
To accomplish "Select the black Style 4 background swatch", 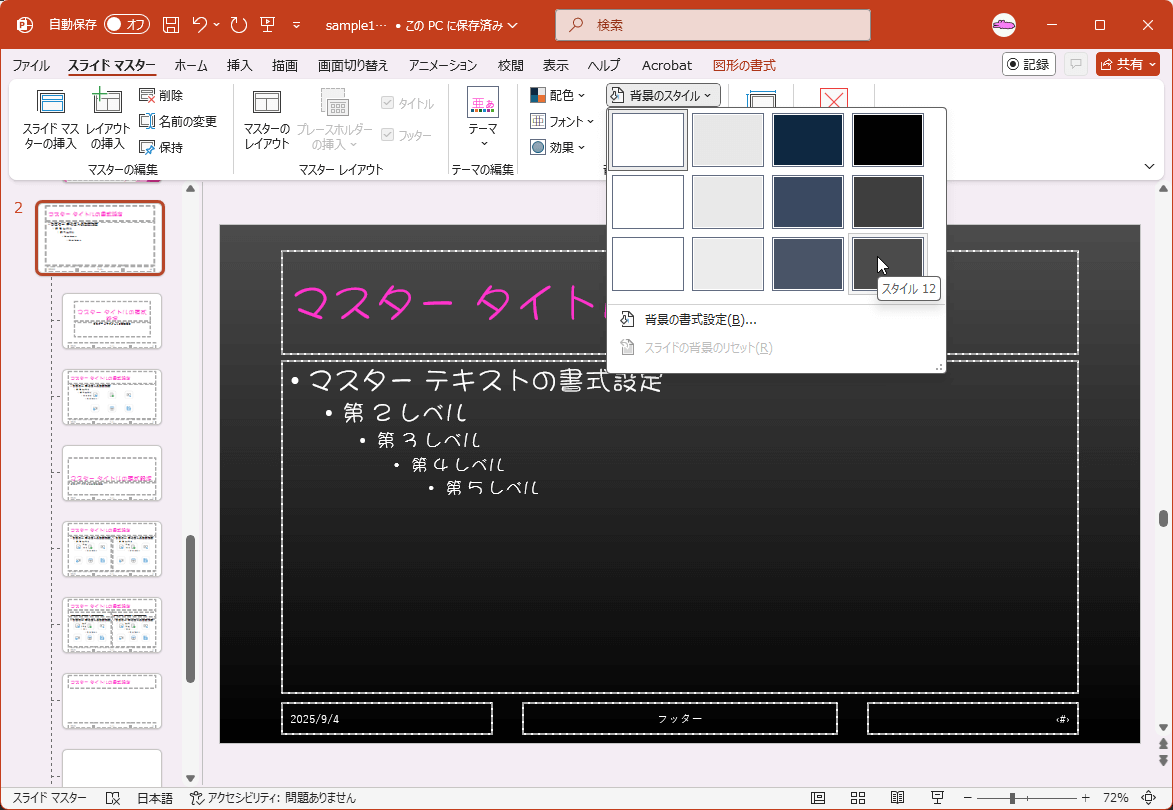I will pyautogui.click(x=886, y=139).
